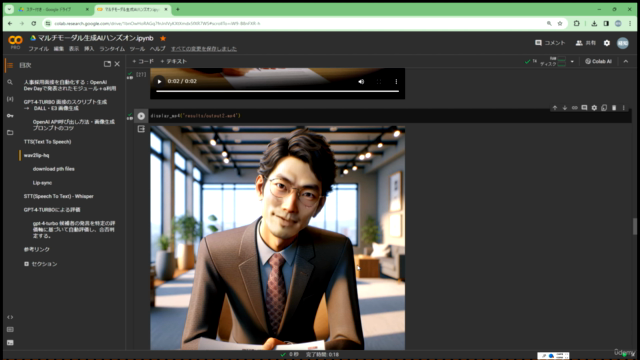The width and height of the screenshot is (640, 360).
Task: Open the コメント button
Action: pyautogui.click(x=550, y=43)
